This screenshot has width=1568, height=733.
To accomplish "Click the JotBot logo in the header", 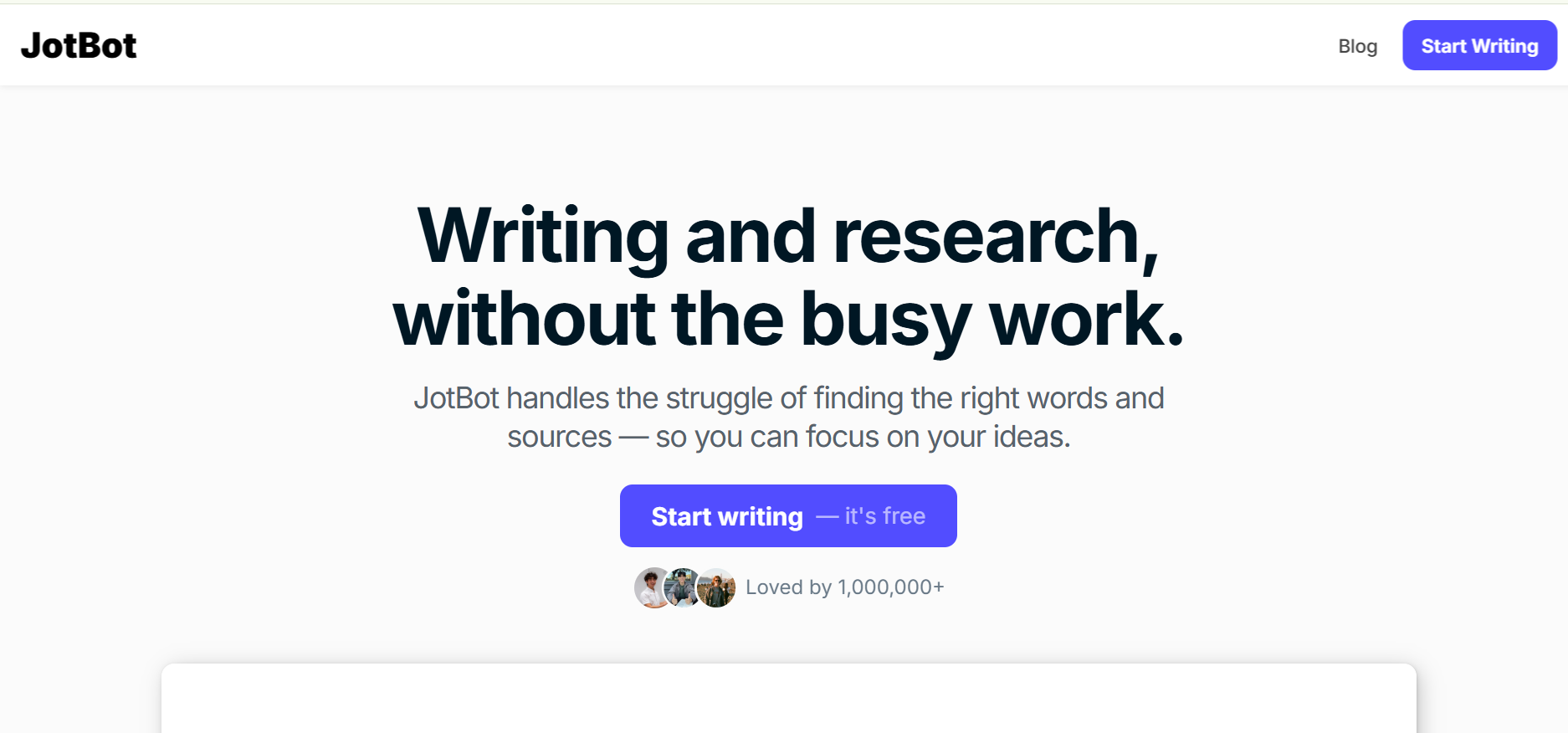I will tap(79, 46).
